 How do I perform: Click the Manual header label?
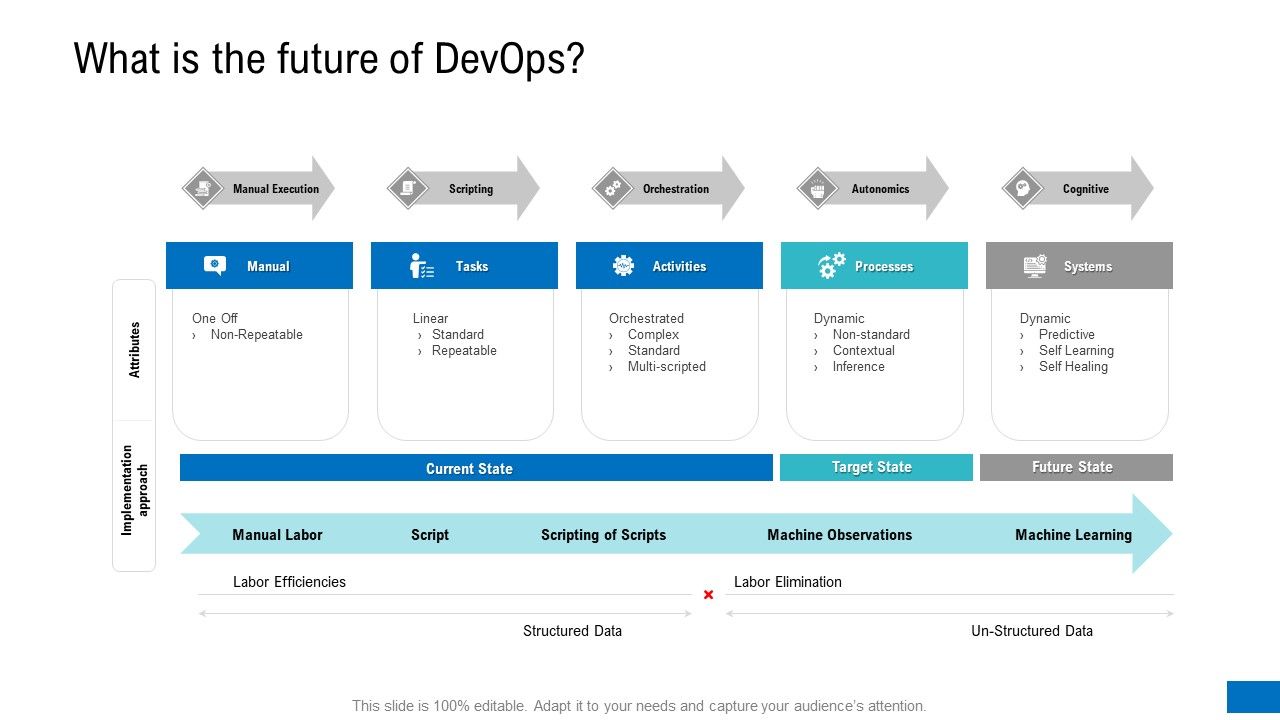pyautogui.click(x=268, y=267)
